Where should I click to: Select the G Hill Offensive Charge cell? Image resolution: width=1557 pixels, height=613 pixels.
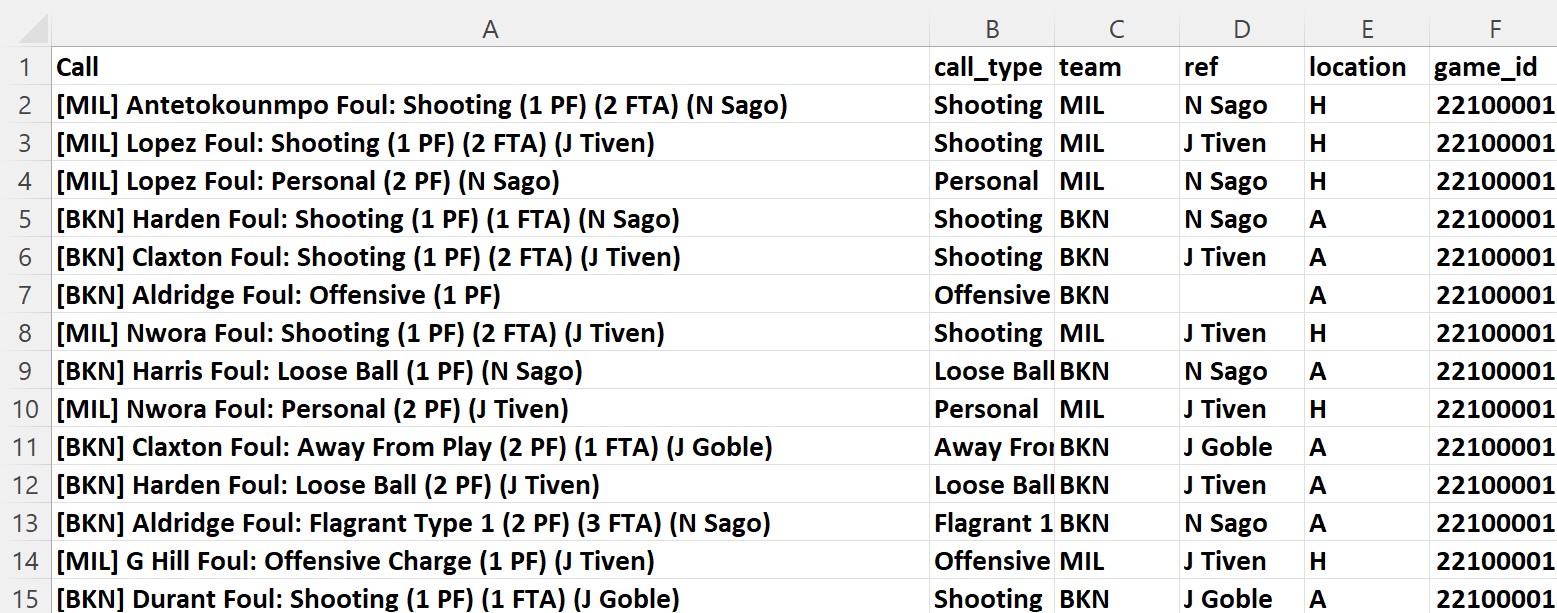(355, 561)
